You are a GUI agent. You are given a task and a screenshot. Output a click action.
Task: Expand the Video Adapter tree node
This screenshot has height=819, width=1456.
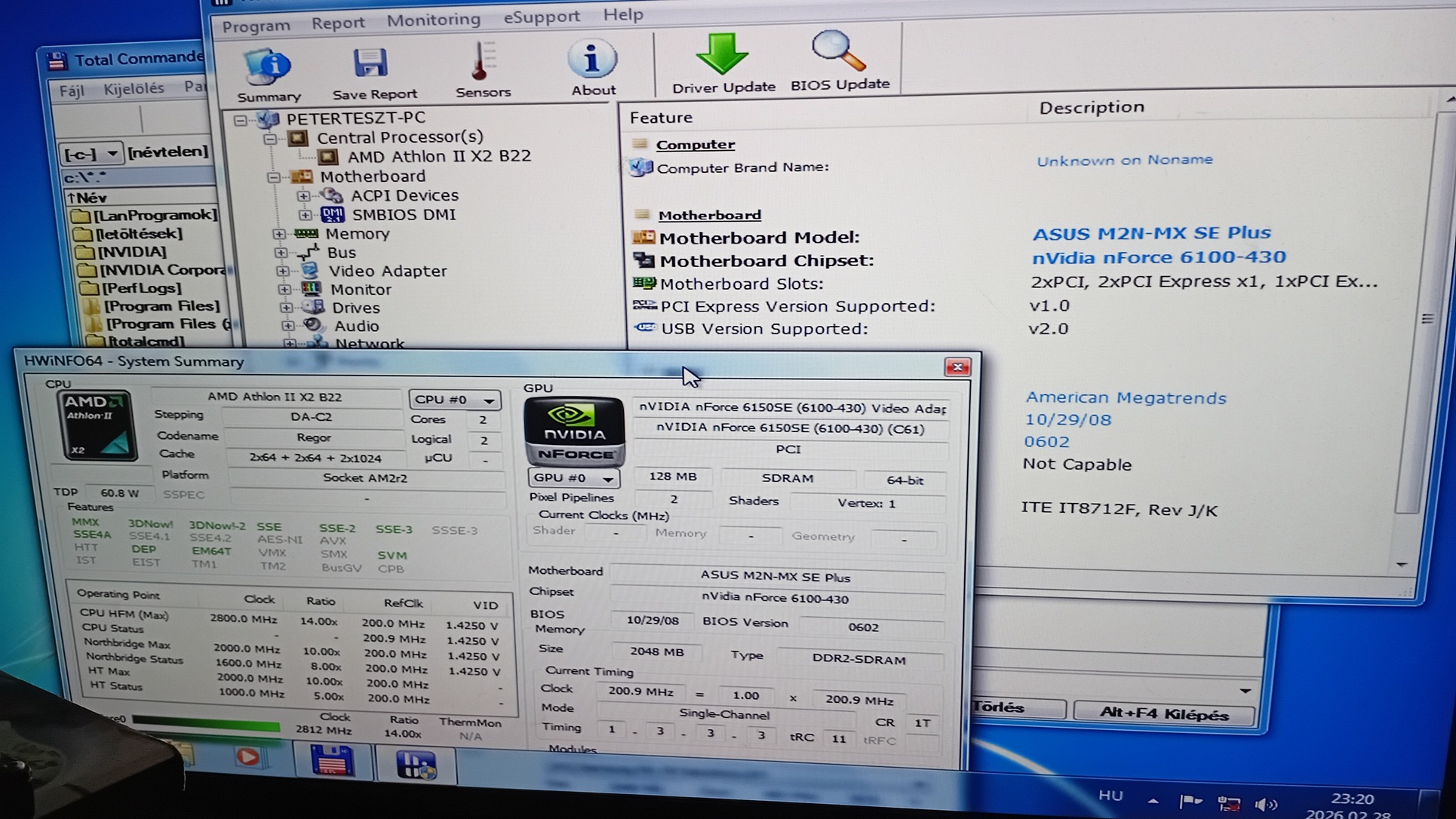(282, 271)
